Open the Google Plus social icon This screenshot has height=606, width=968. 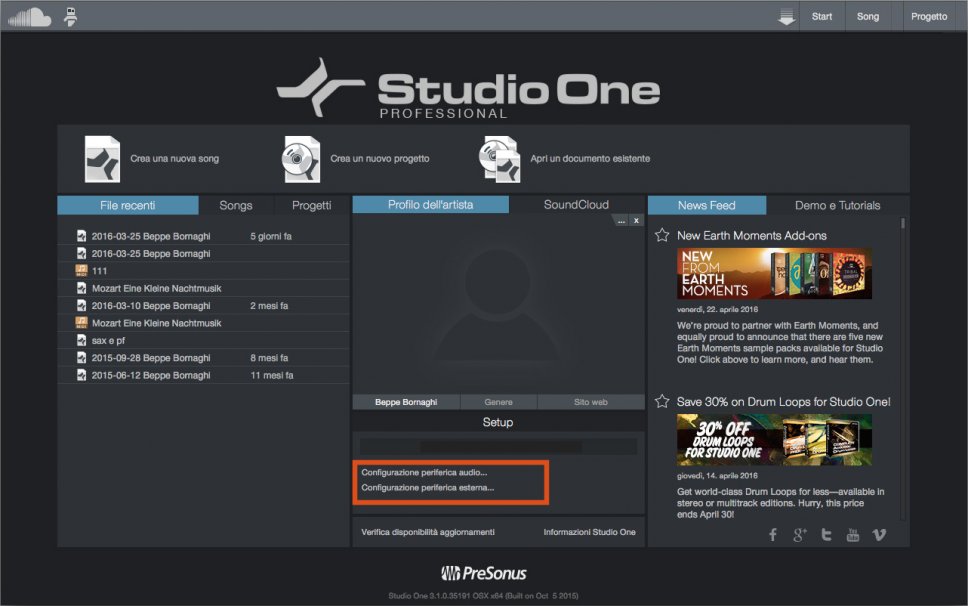pyautogui.click(x=799, y=535)
